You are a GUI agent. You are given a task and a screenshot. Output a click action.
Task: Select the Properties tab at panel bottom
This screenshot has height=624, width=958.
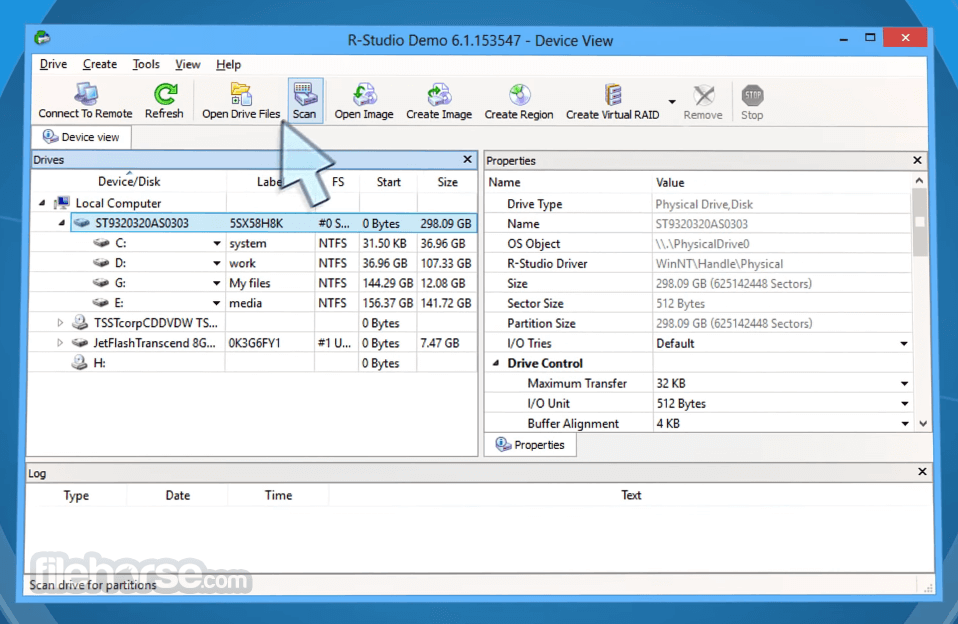[530, 444]
